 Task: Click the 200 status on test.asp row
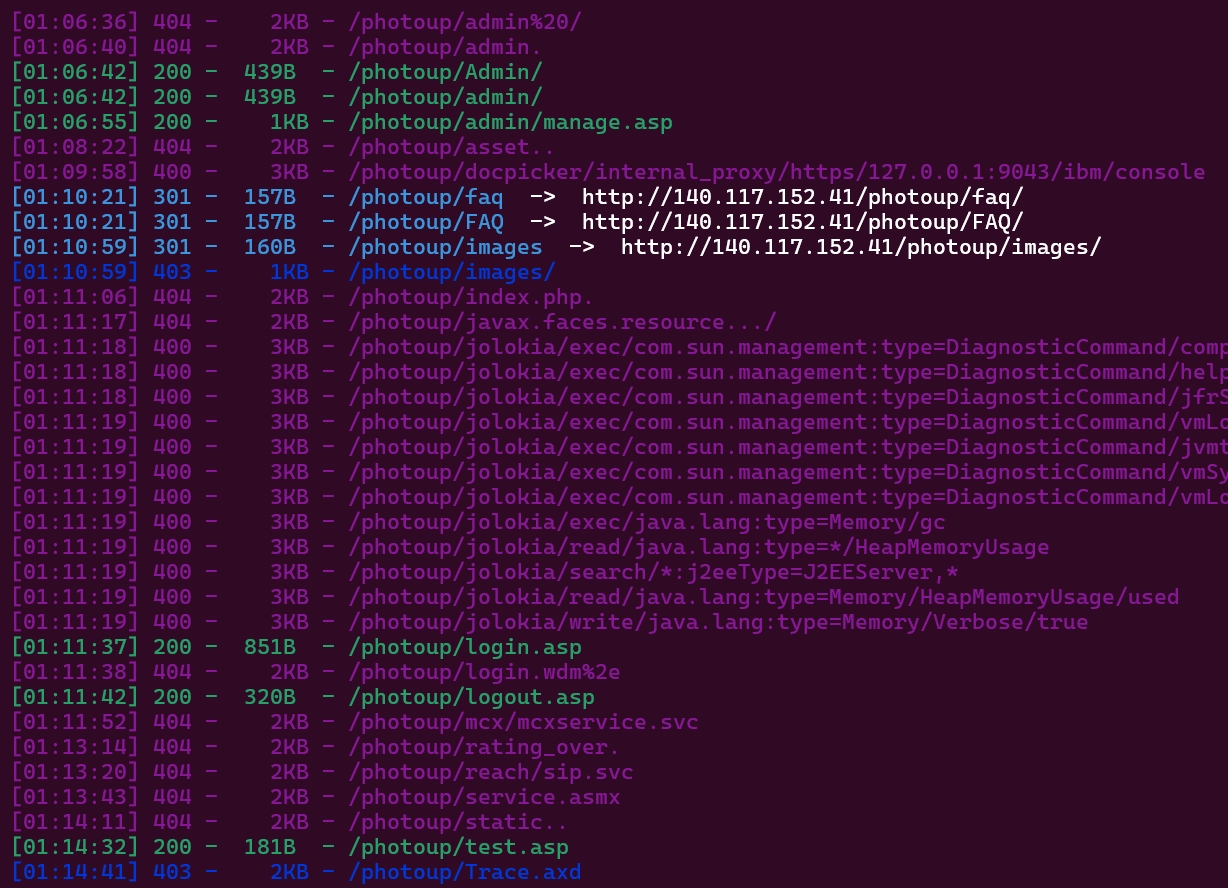pyautogui.click(x=172, y=847)
